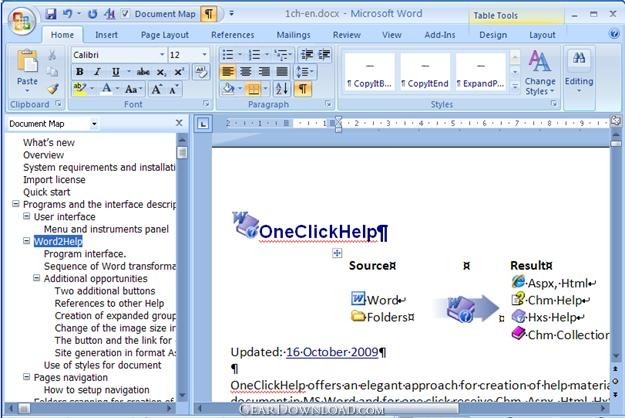
Task: Cut selection with scissors icon
Action: pos(52,55)
